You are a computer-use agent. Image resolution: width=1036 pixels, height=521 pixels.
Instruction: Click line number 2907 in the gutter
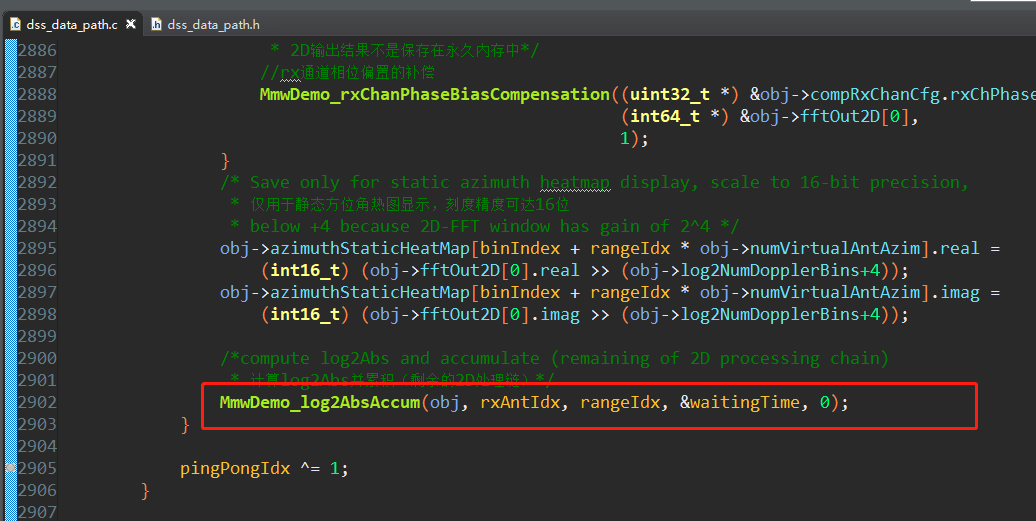pyautogui.click(x=38, y=512)
